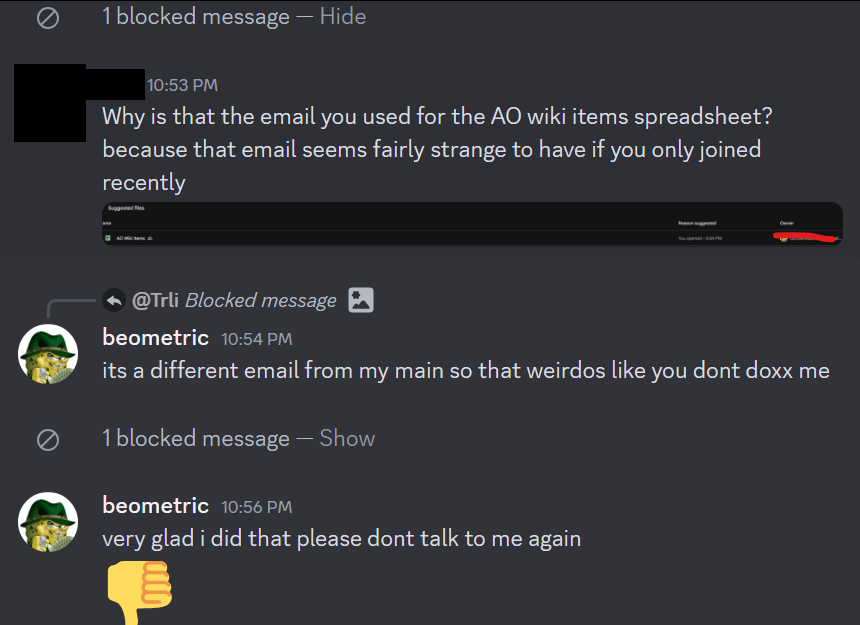Click the beometric username at 10:54 PM
The width and height of the screenshot is (860, 625).
(155, 338)
